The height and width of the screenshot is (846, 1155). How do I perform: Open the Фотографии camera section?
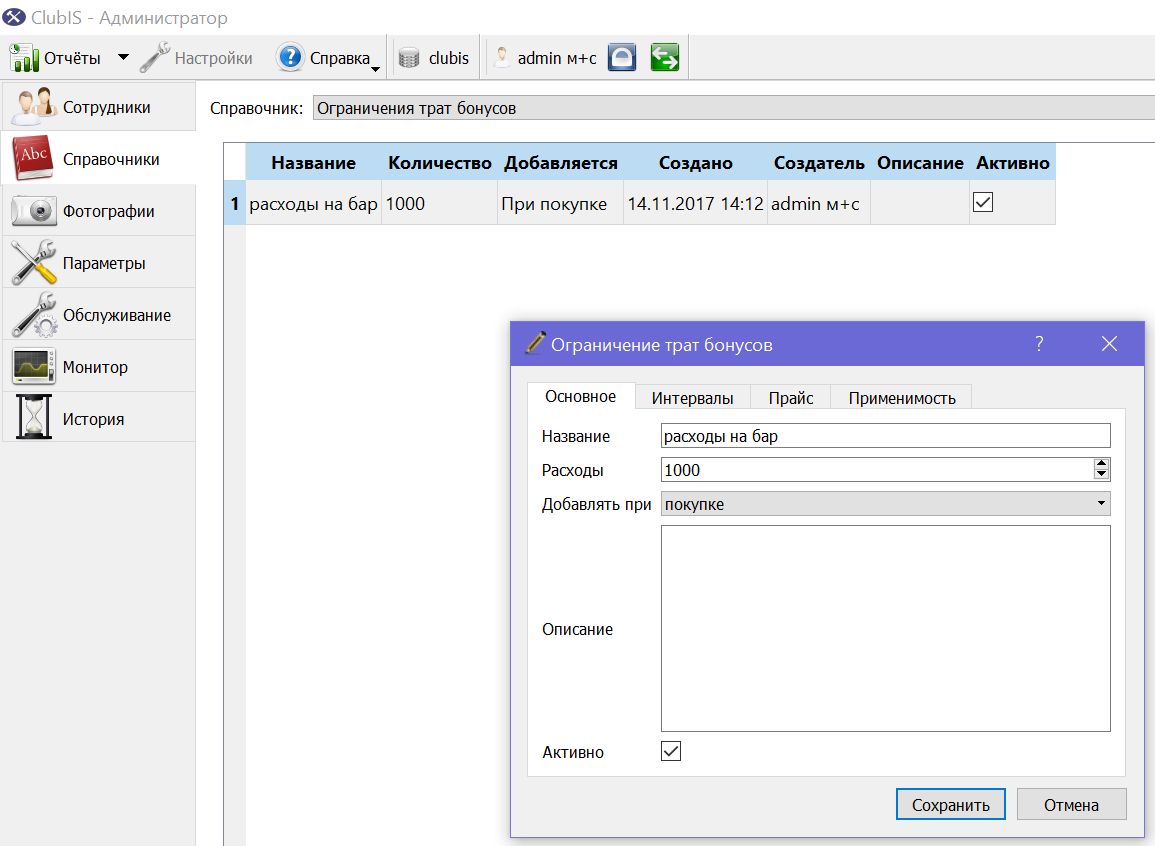pos(99,211)
